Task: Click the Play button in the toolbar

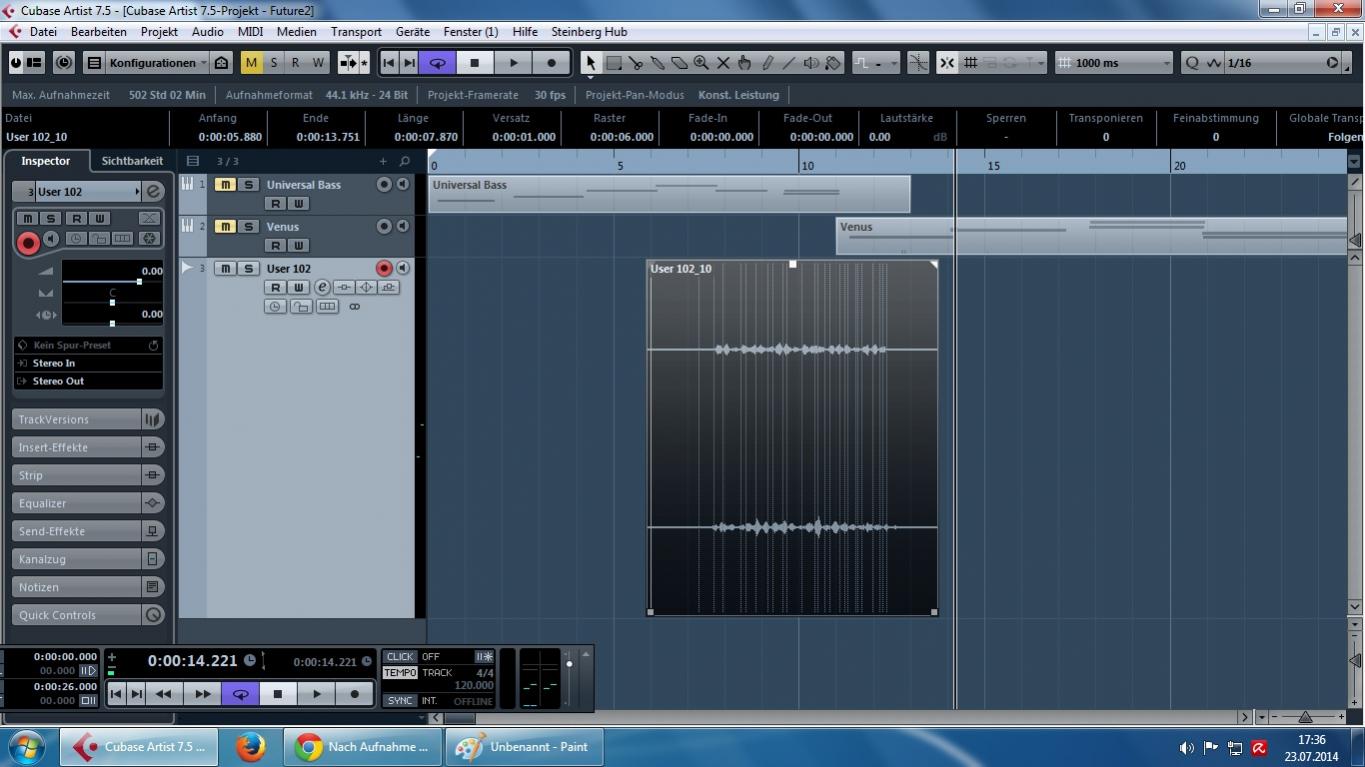Action: pyautogui.click(x=513, y=63)
